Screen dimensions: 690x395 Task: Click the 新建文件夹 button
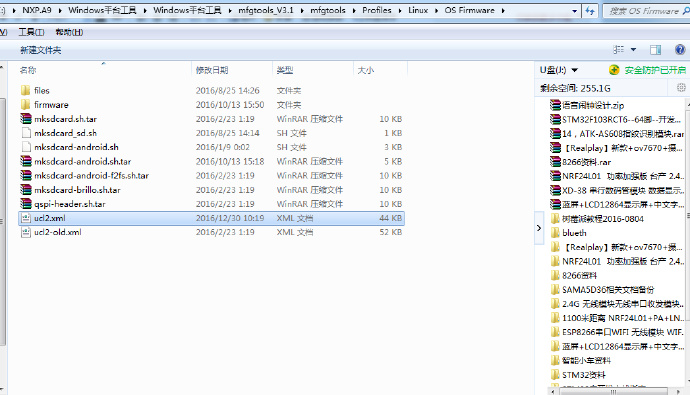coord(40,50)
